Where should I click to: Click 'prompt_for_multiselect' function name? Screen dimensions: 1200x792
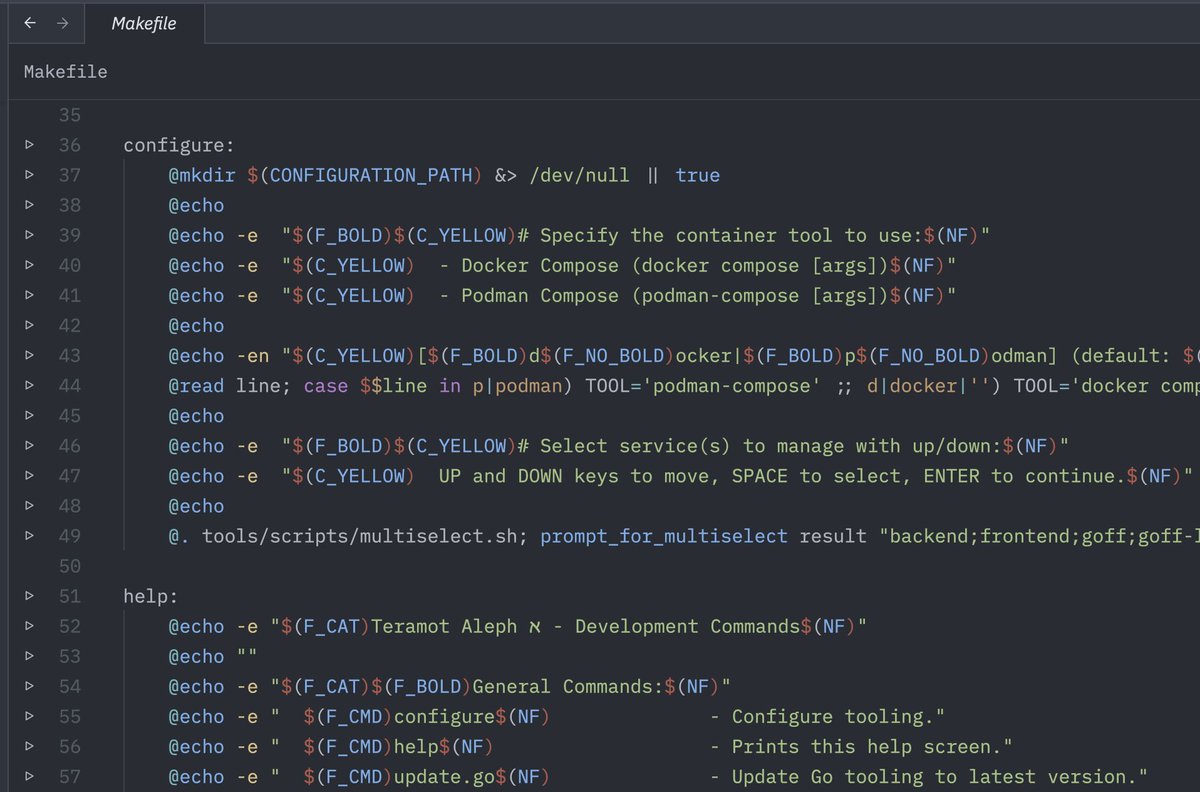pyautogui.click(x=664, y=536)
